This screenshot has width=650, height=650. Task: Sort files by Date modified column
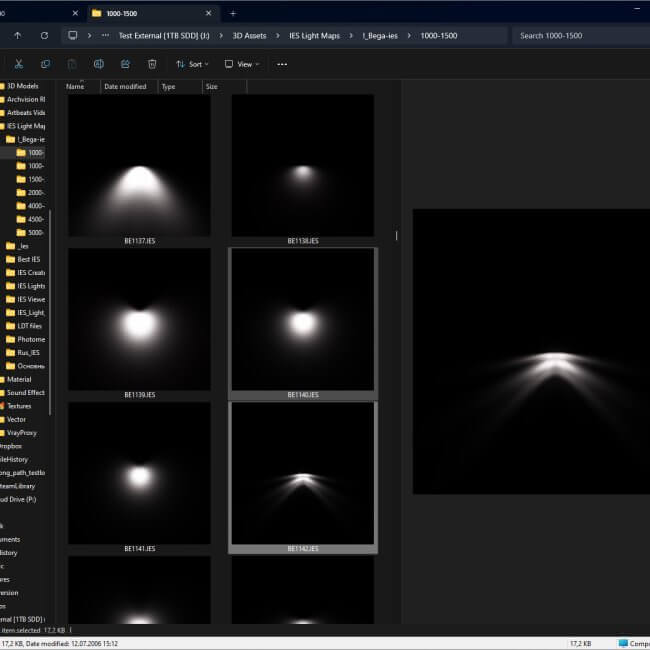tap(125, 87)
